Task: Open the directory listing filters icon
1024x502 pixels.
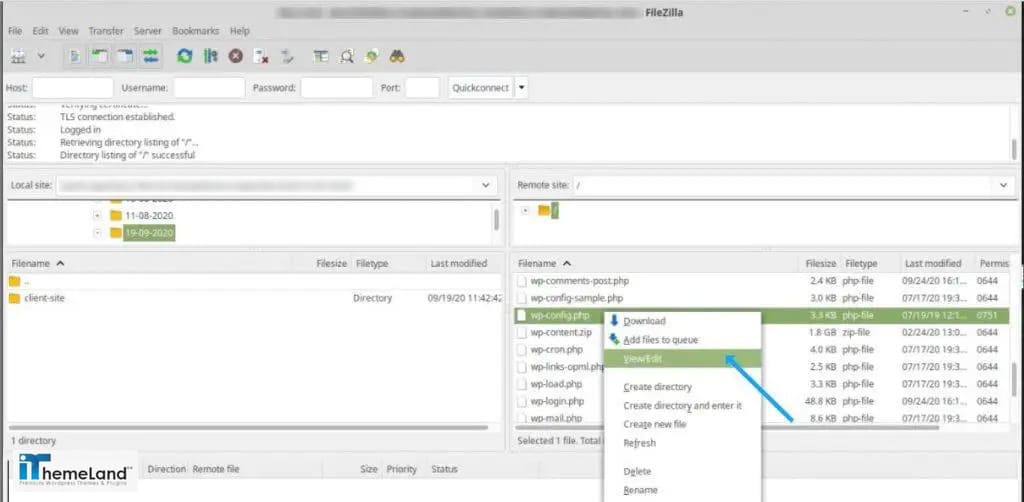Action: pyautogui.click(x=321, y=56)
